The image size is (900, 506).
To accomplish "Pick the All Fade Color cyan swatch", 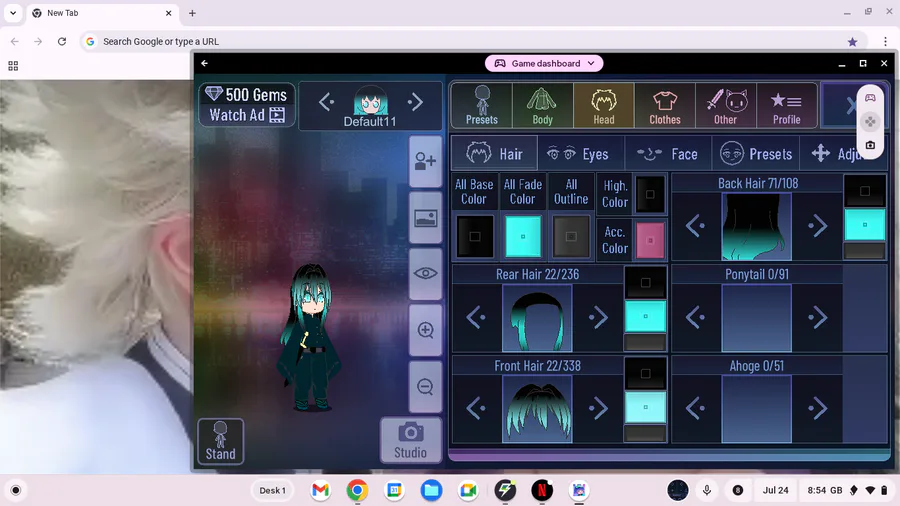I will coord(523,236).
